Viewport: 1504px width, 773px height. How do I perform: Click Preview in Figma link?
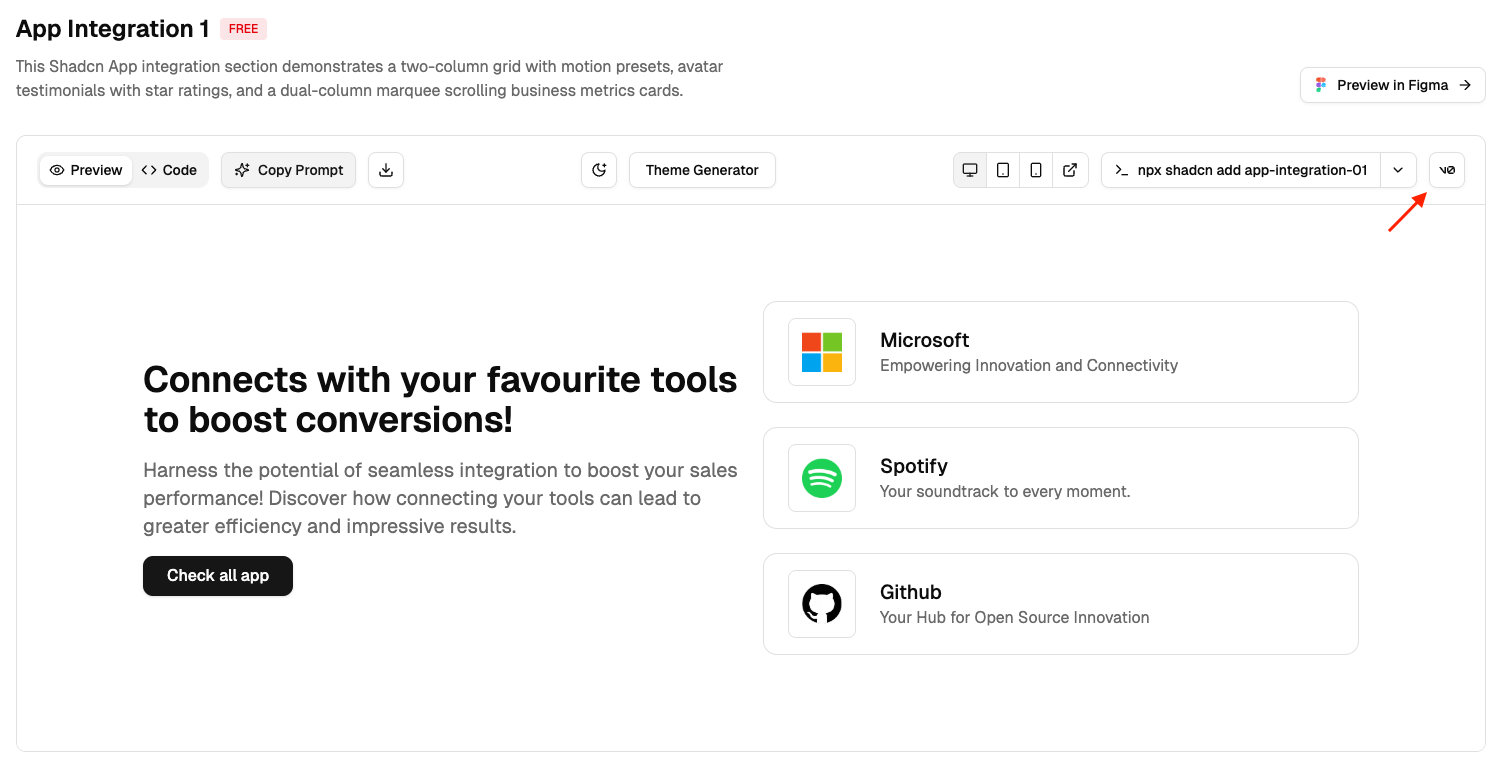pyautogui.click(x=1392, y=85)
